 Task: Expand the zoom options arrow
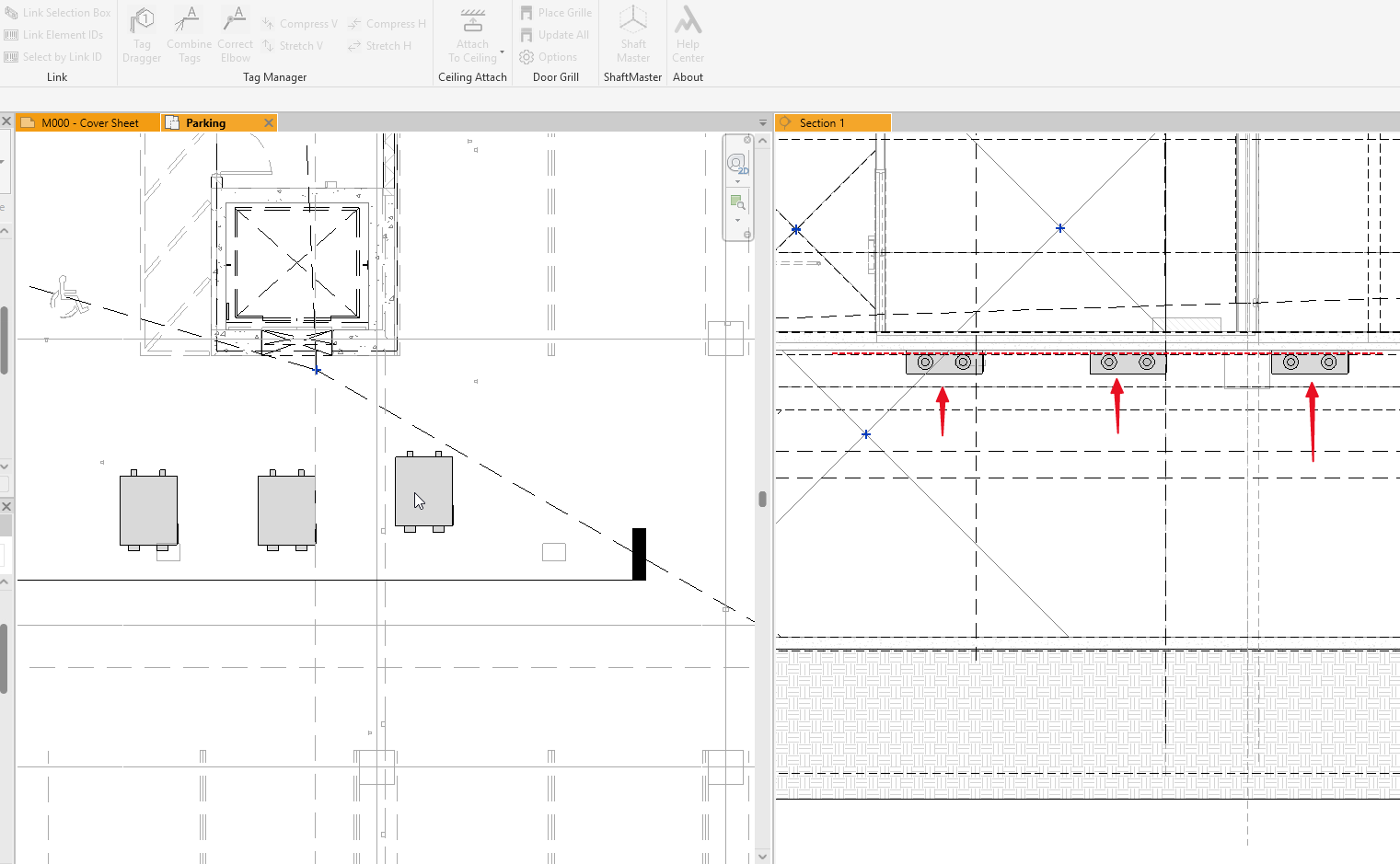pyautogui.click(x=737, y=220)
